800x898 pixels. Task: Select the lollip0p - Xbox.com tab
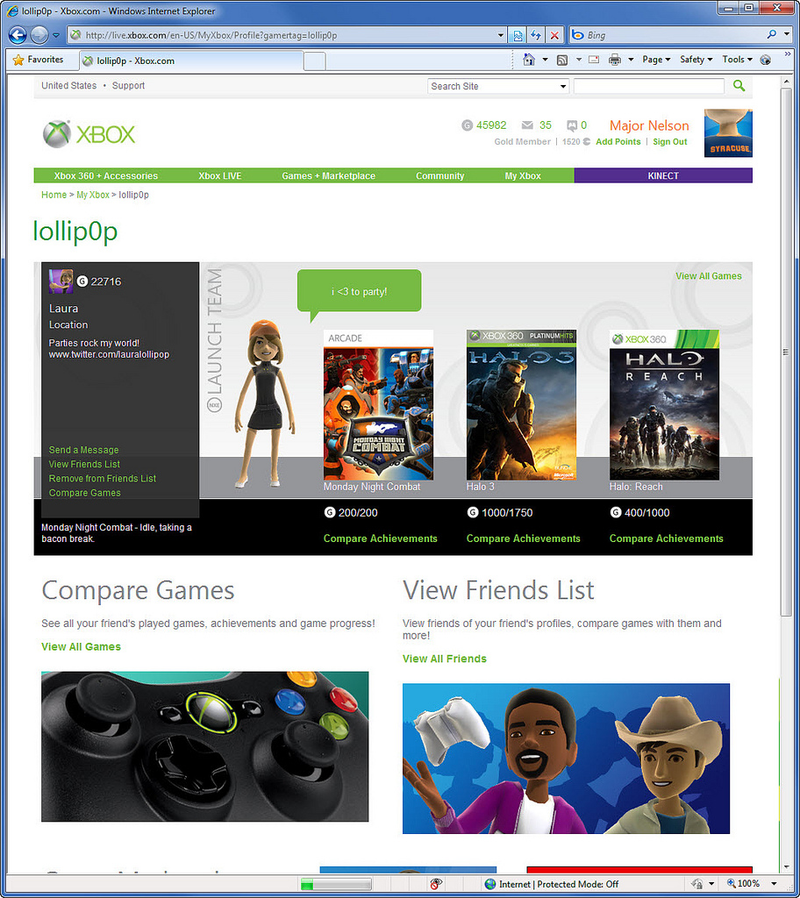click(191, 60)
